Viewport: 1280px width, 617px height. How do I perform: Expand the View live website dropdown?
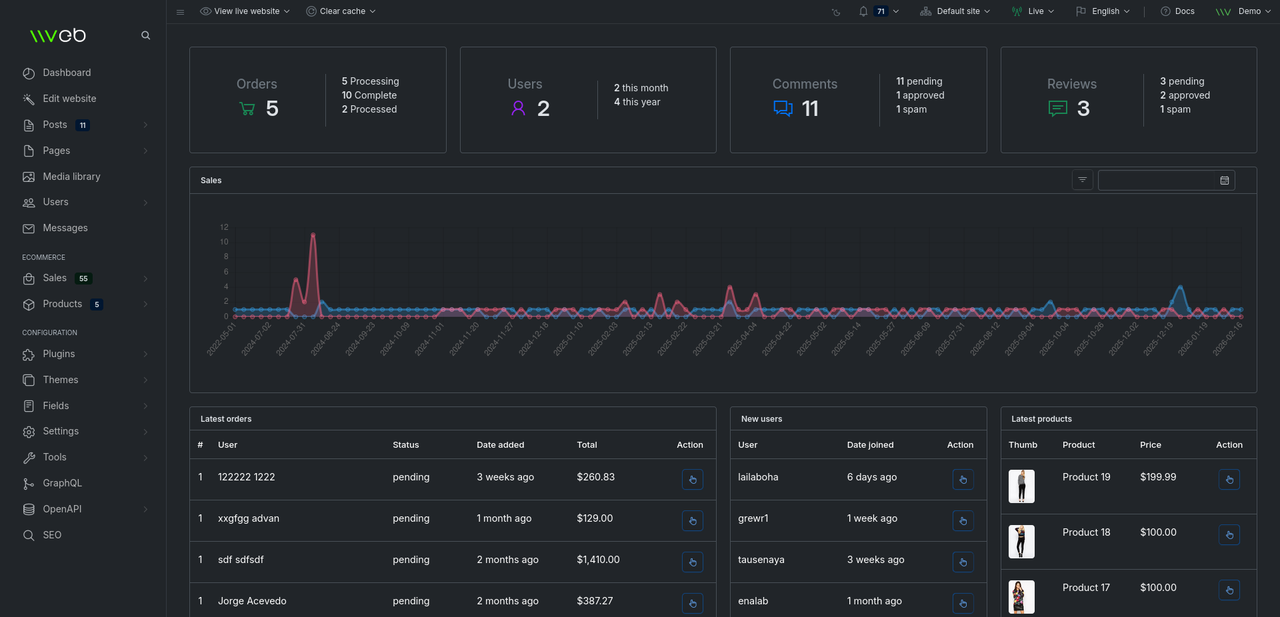[x=246, y=11]
